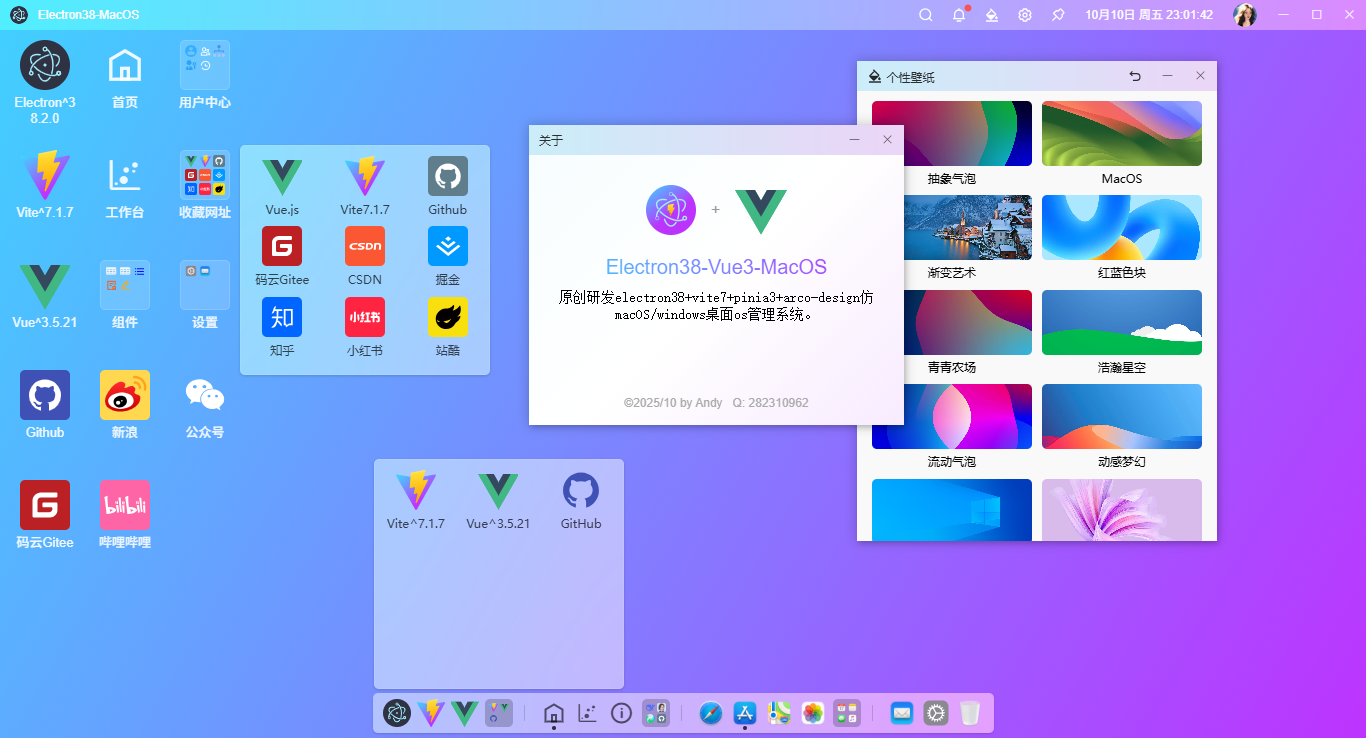Open the notification bell in the title bar
This screenshot has width=1366, height=738.
pos(957,14)
